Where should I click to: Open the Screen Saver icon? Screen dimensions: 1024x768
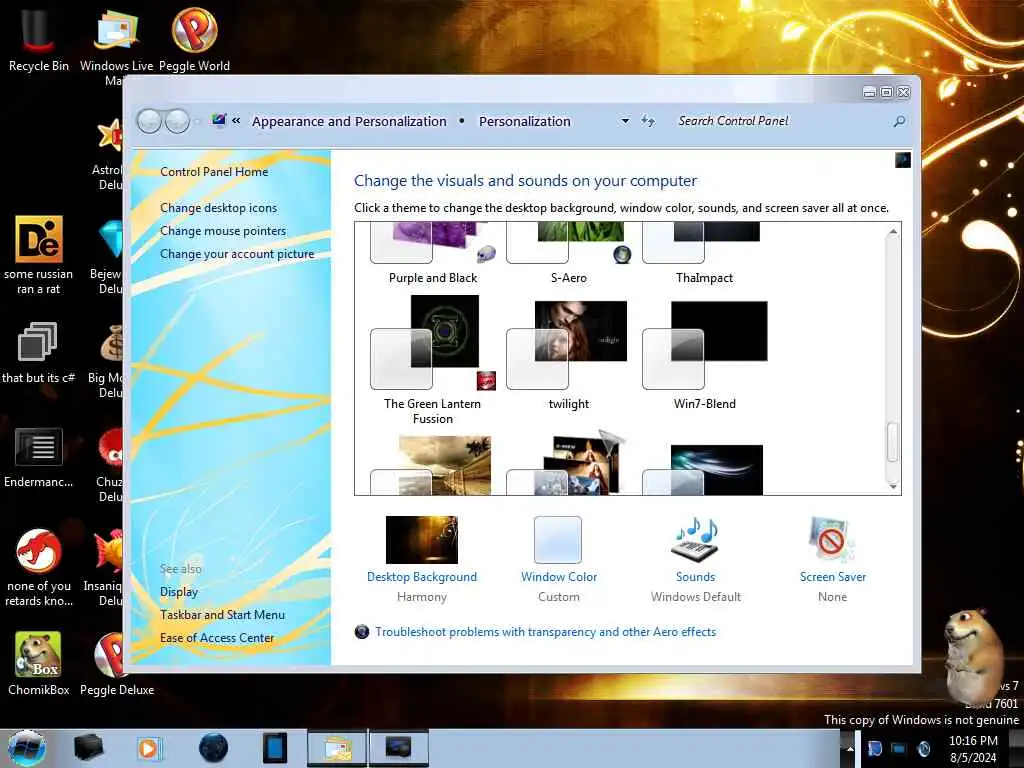pos(831,540)
